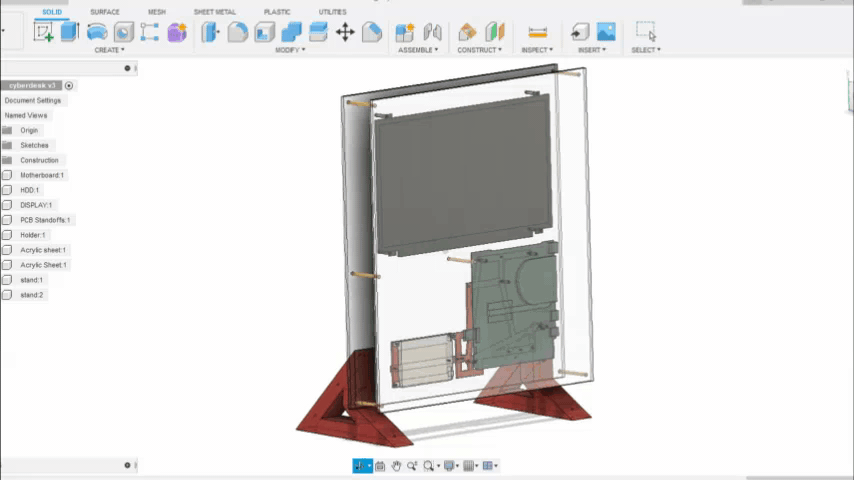This screenshot has height=480, width=854.
Task: Select Motherboard:1 in the browser tree
Action: (42, 175)
